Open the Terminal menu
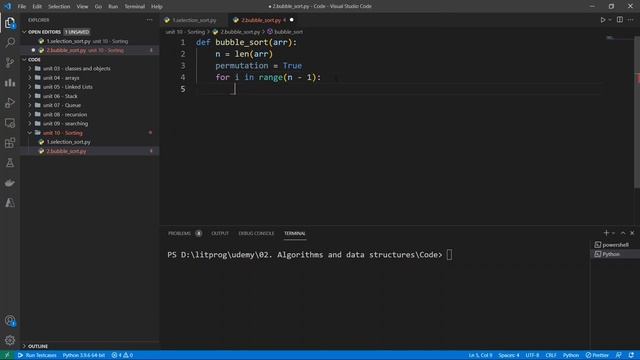 click(x=134, y=7)
